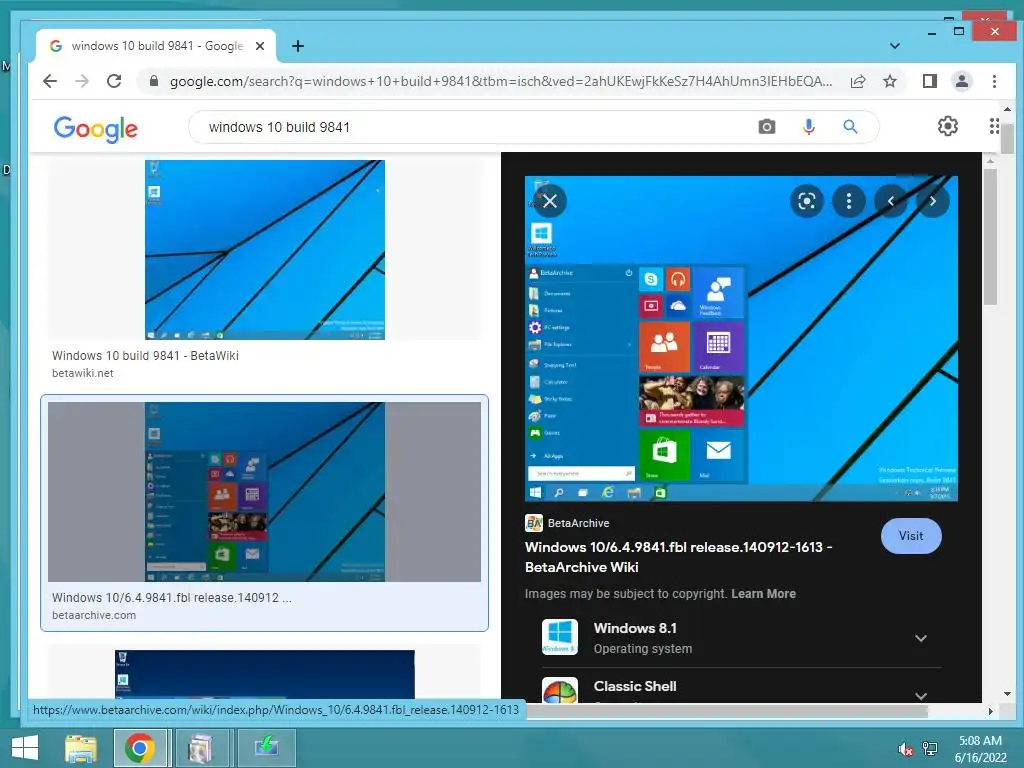The width and height of the screenshot is (1024, 768).
Task: Switch to Chrome on the taskbar
Action: click(140, 748)
